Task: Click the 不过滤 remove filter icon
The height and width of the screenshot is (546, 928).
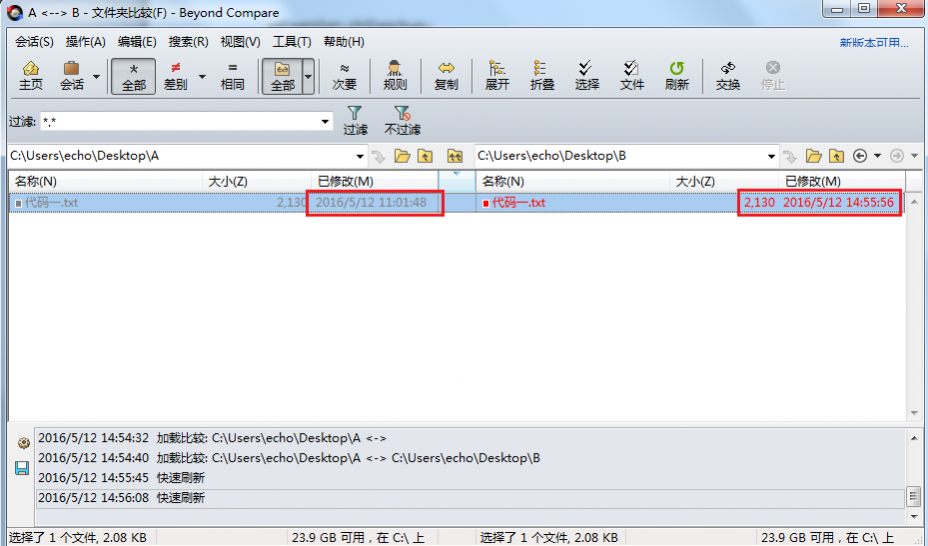Action: [402, 120]
